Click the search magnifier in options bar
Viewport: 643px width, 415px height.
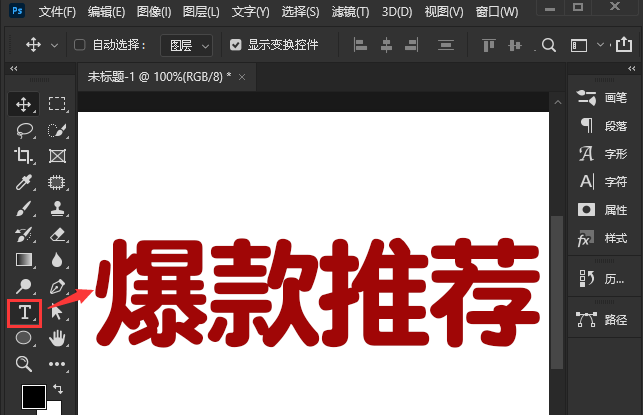pyautogui.click(x=549, y=45)
